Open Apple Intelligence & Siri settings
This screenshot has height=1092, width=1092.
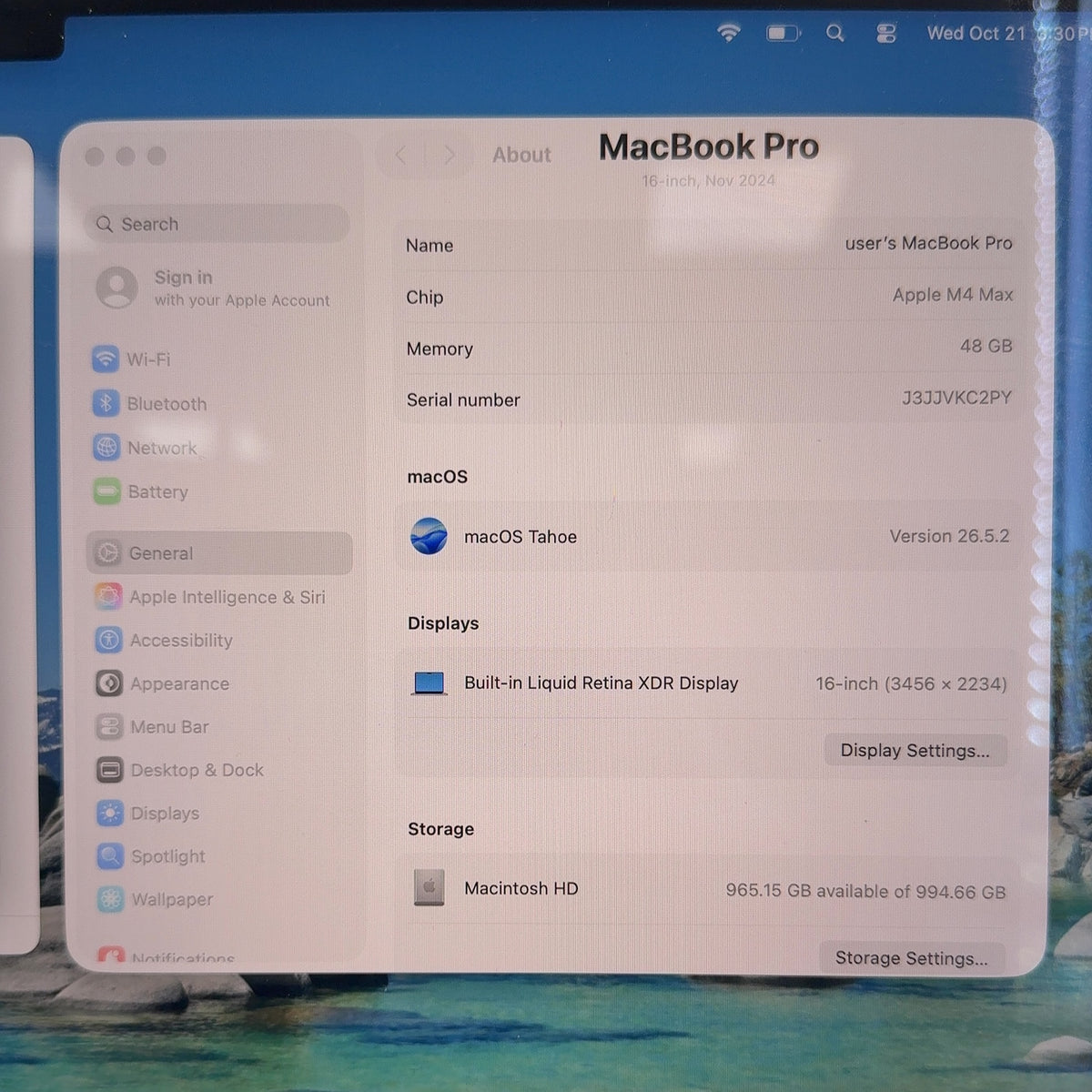211,597
